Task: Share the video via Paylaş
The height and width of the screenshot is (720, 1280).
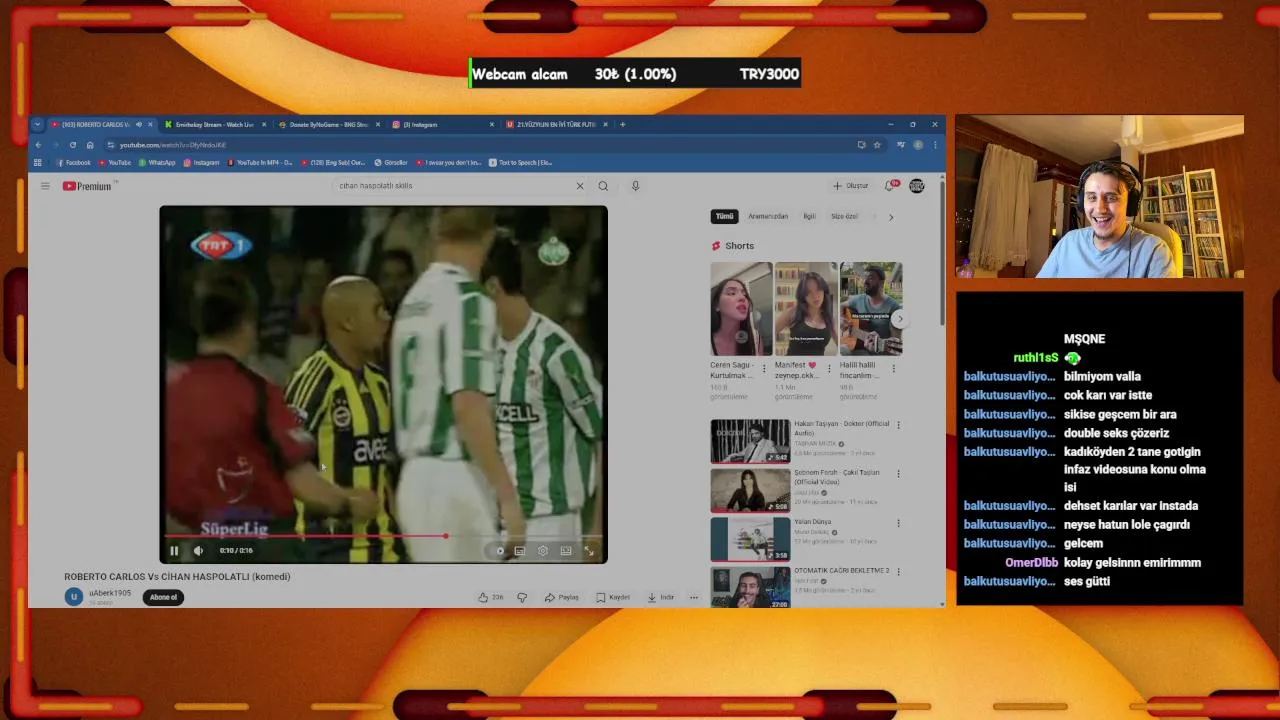Action: pos(562,597)
